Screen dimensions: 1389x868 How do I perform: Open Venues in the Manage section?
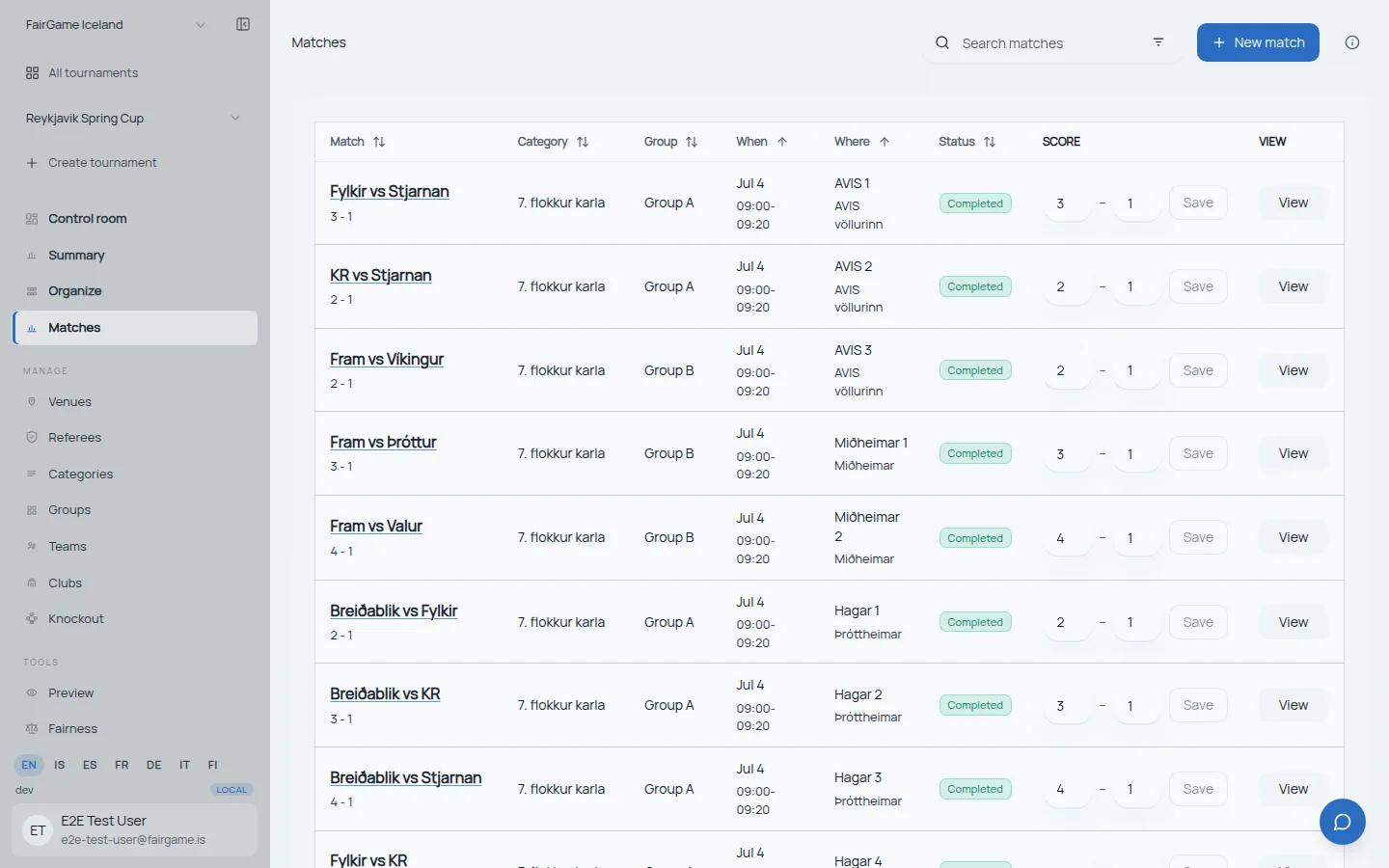coord(135,402)
